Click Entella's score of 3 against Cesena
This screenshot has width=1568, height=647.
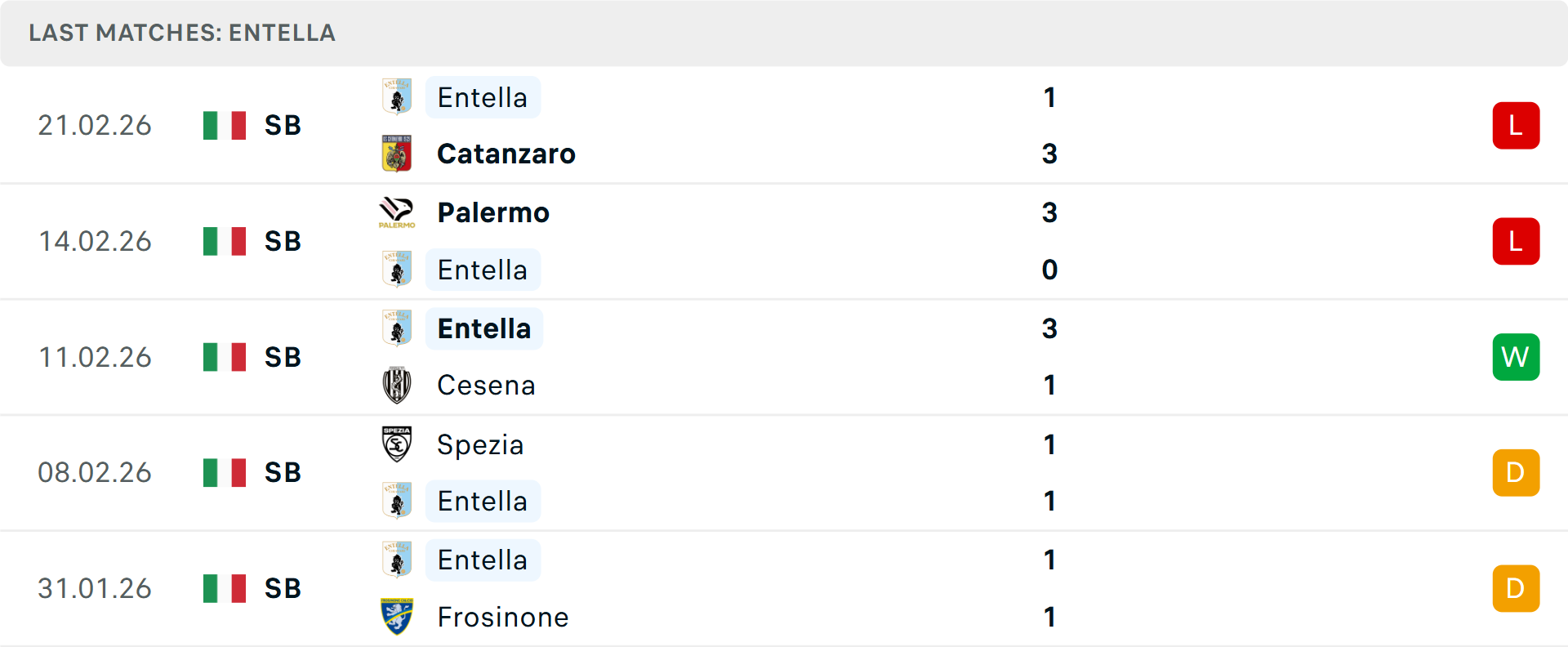(1049, 328)
